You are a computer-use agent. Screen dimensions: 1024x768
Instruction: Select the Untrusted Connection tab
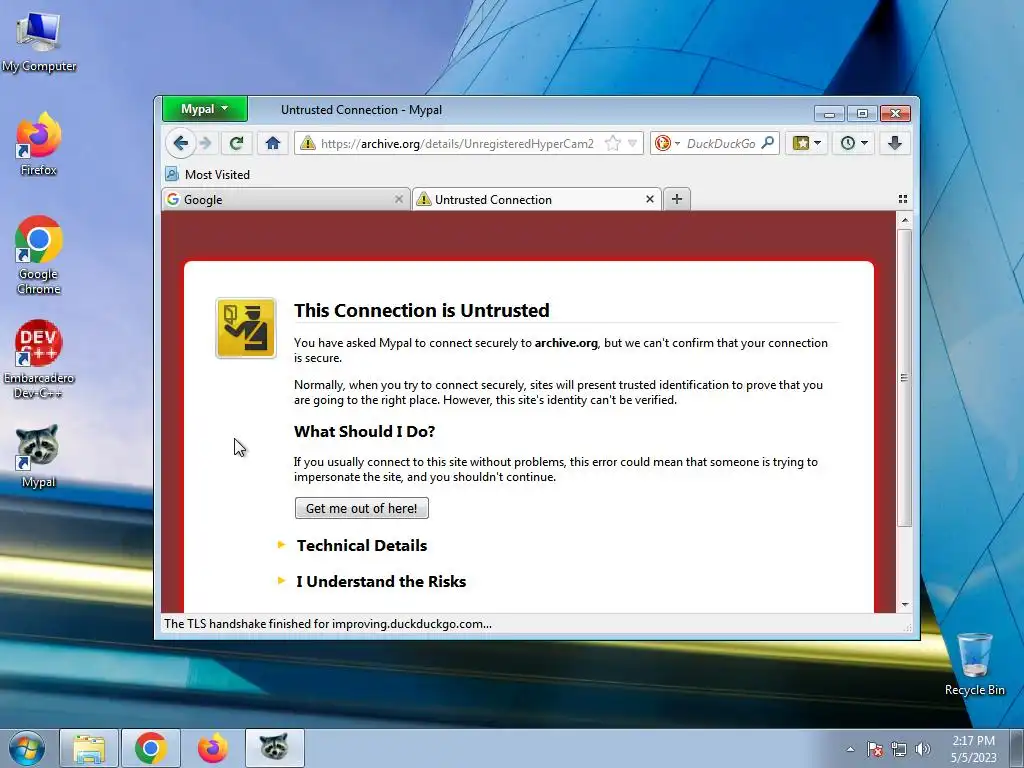click(x=536, y=199)
